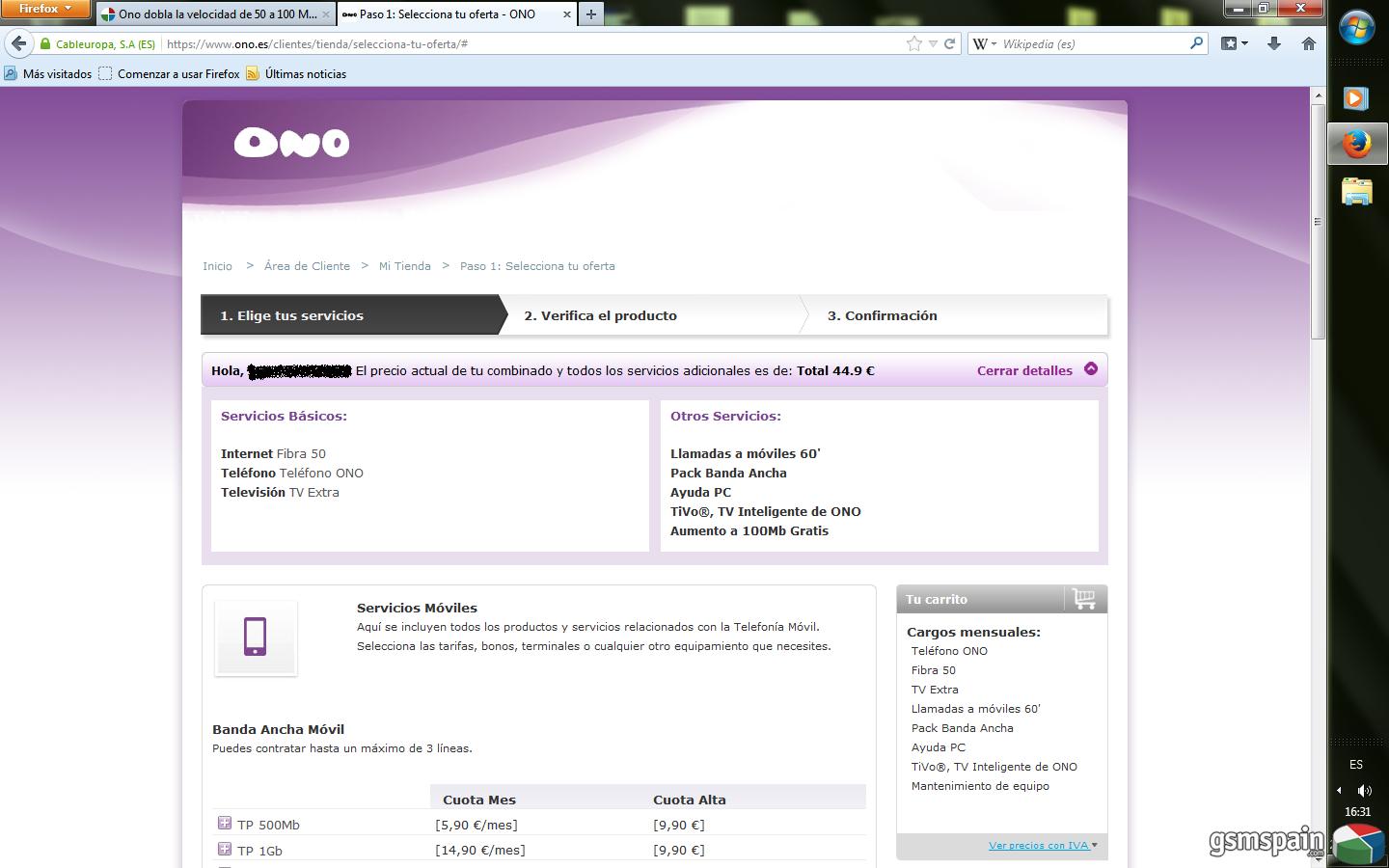Reload the page with refresh icon
Screen dimensions: 1389x868
point(949,43)
